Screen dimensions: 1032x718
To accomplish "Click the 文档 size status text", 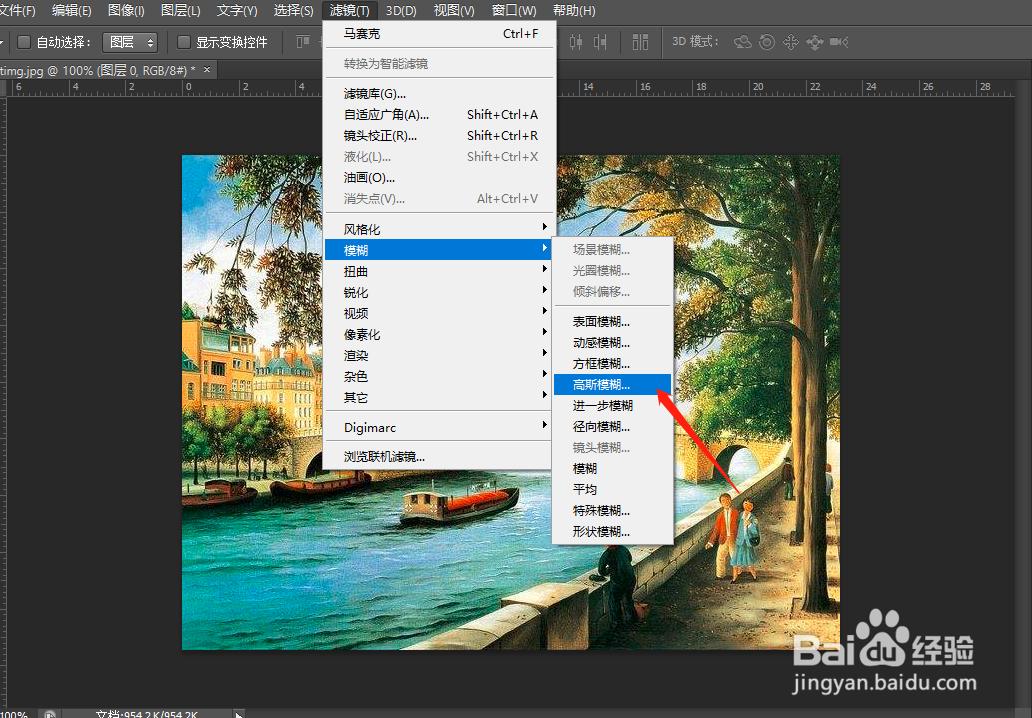I will 147,713.
